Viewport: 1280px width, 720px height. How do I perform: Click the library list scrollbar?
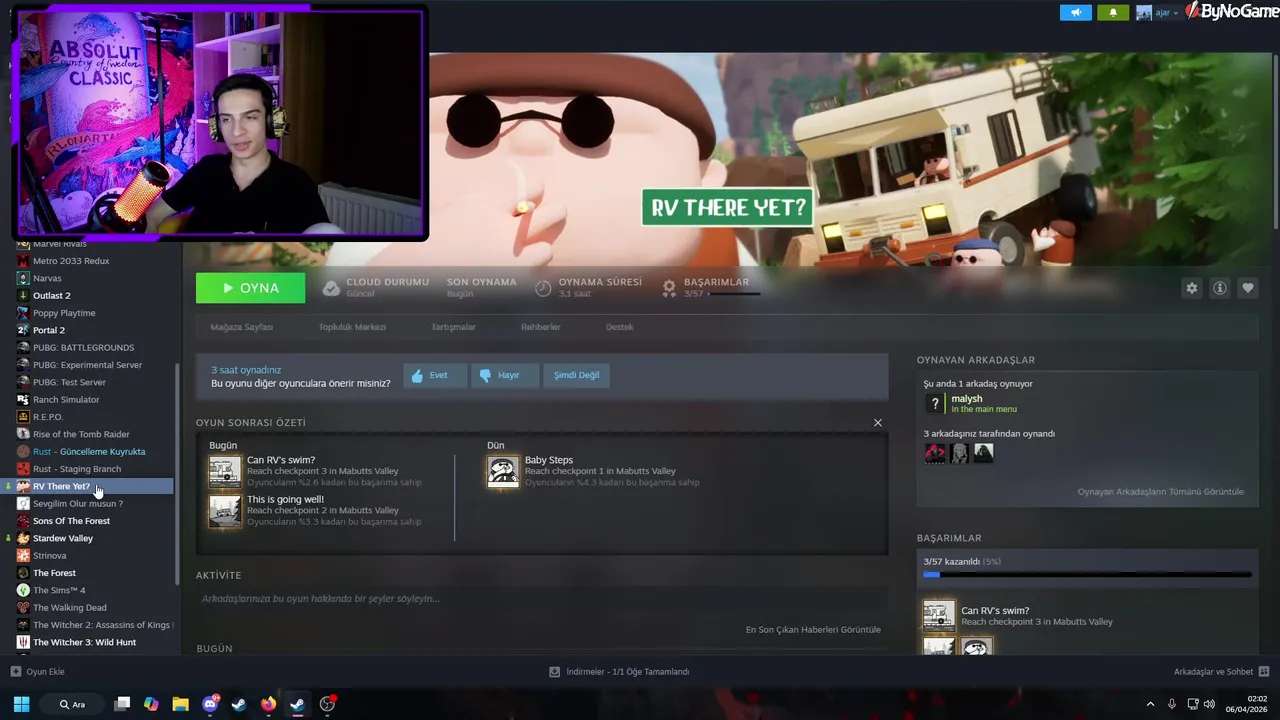178,475
